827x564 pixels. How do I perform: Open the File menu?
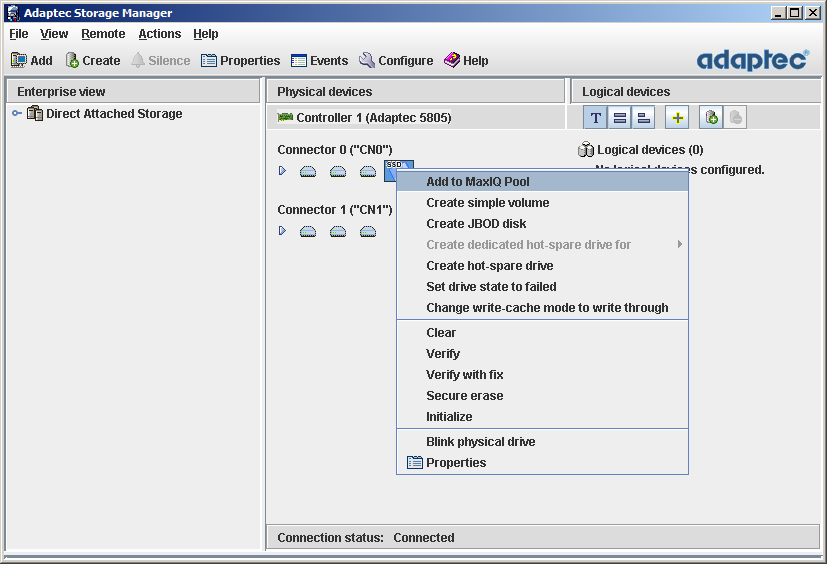click(19, 34)
